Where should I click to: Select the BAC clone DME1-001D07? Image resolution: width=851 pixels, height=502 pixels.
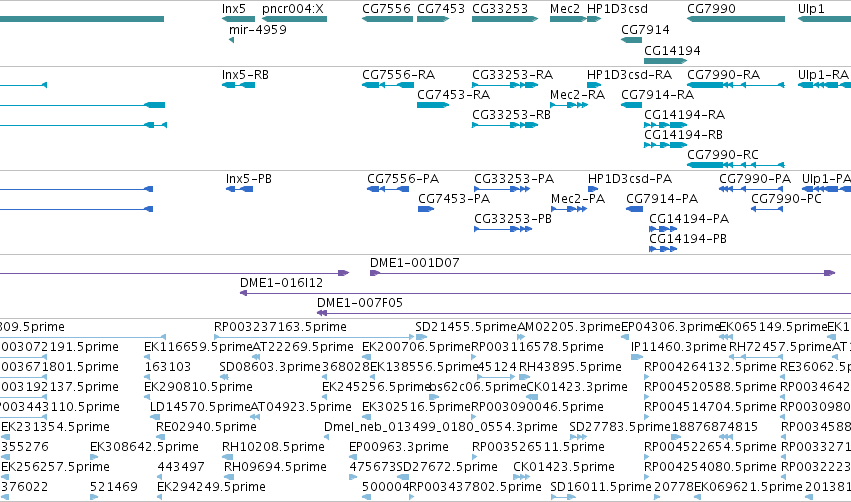(602, 273)
